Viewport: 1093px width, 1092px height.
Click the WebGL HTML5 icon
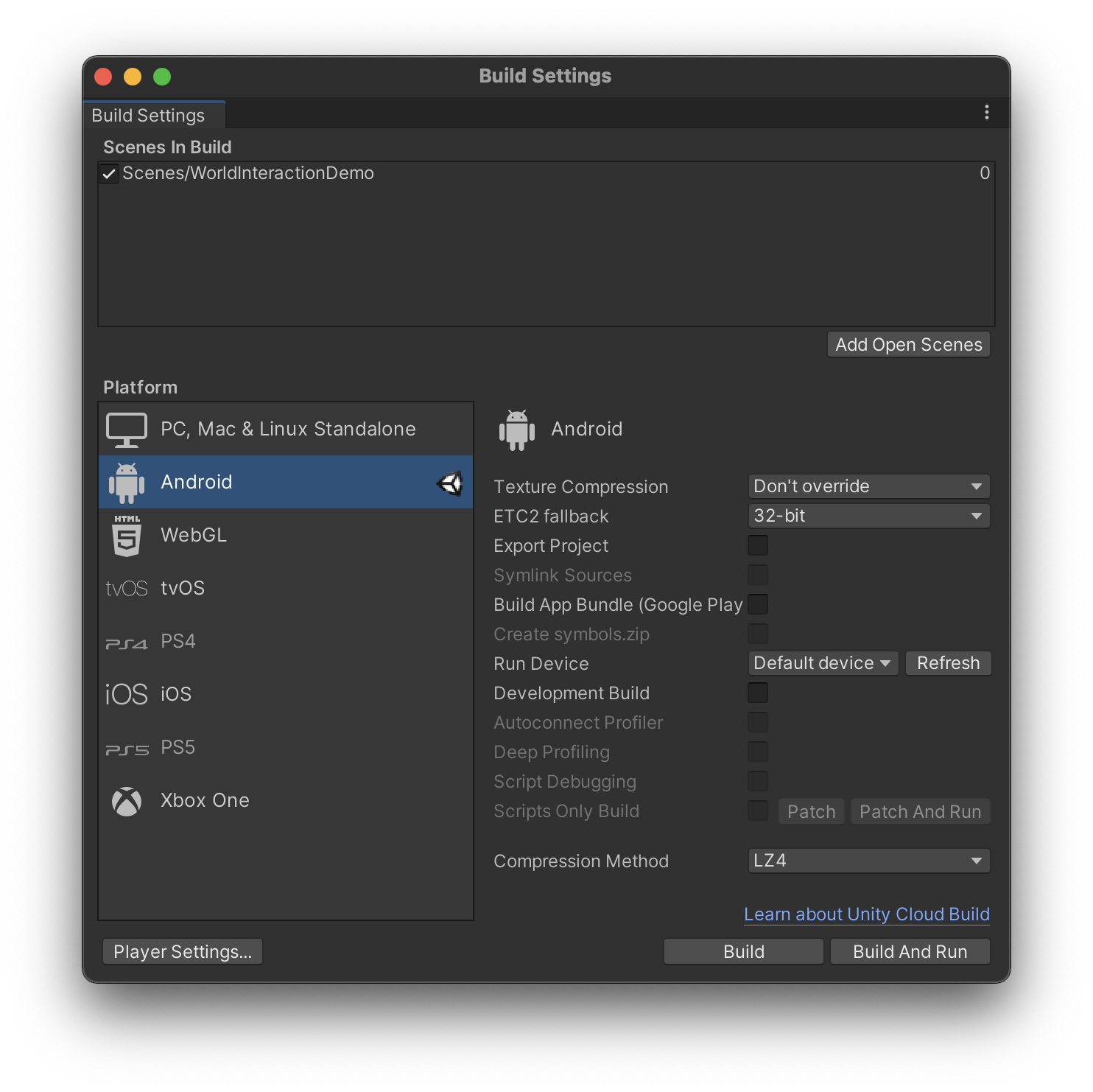(127, 536)
